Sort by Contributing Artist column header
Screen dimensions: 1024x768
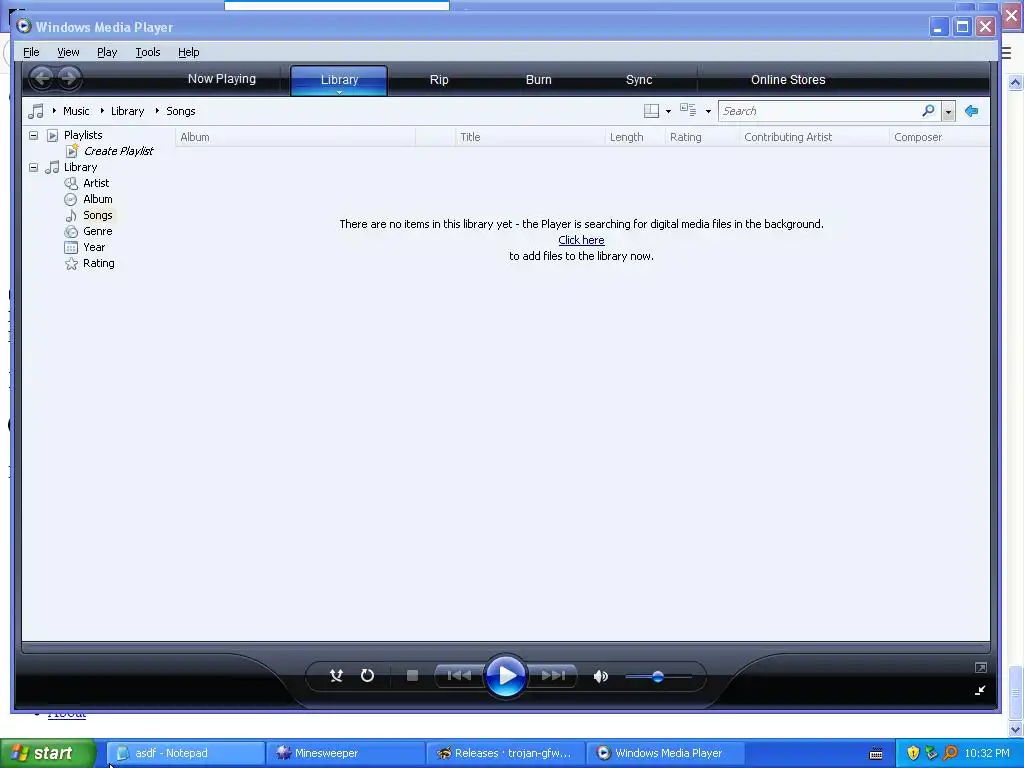pyautogui.click(x=814, y=137)
